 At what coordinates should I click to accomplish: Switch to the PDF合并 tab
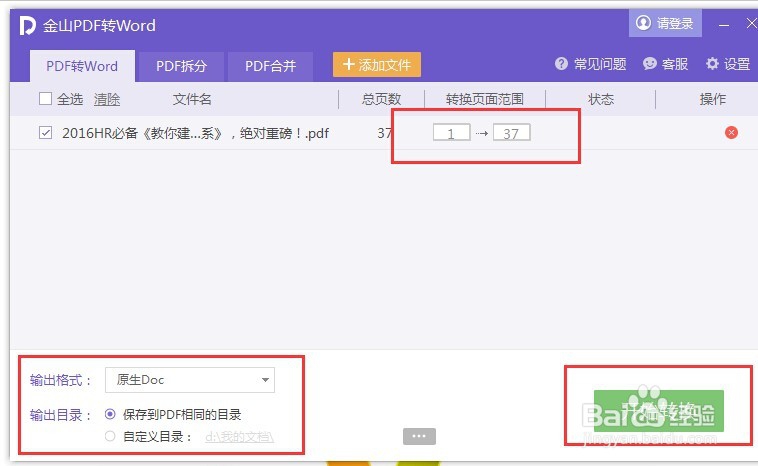pyautogui.click(x=270, y=66)
